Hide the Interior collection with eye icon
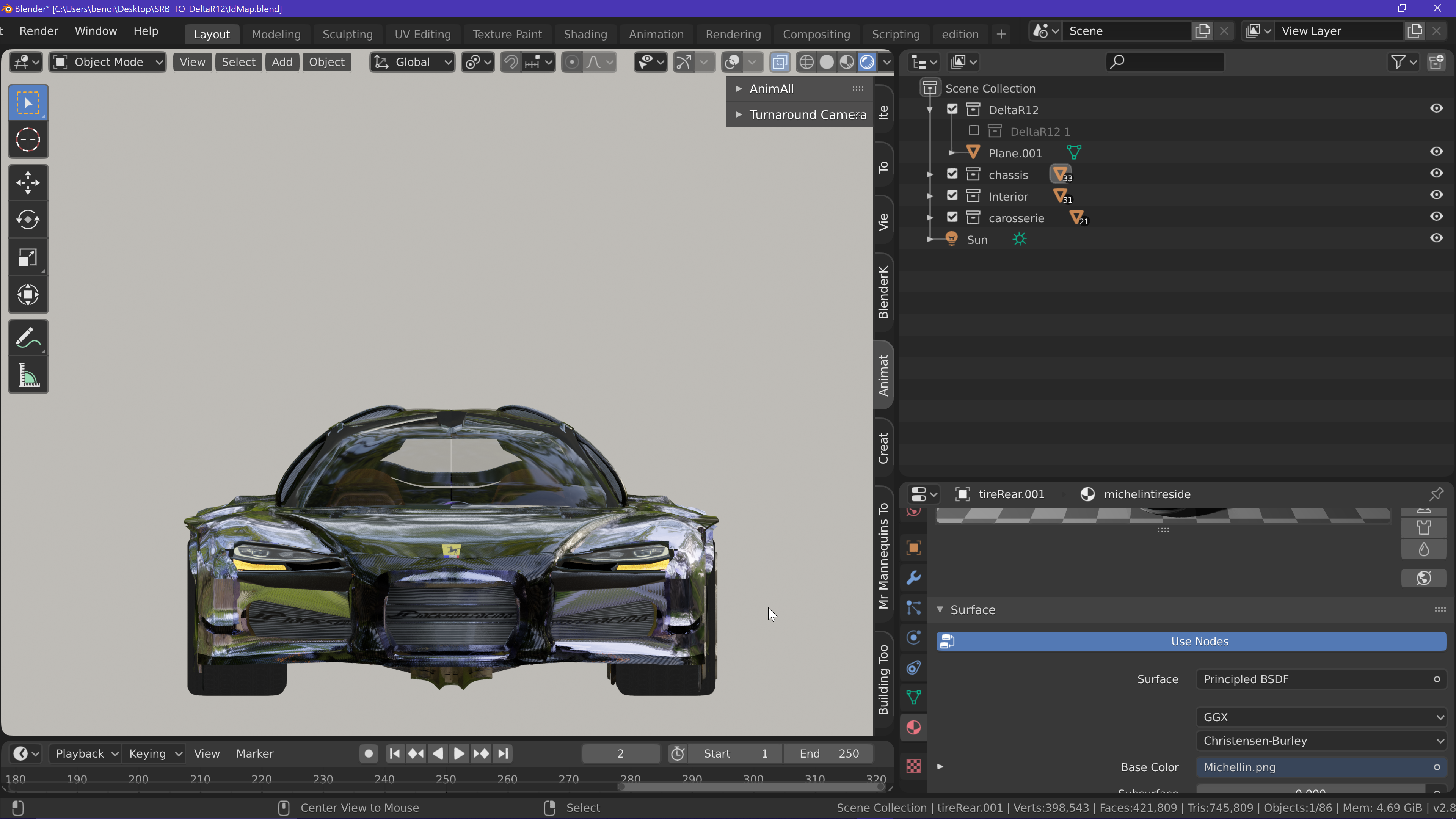Screen dimensions: 1456x819 (x=1436, y=195)
